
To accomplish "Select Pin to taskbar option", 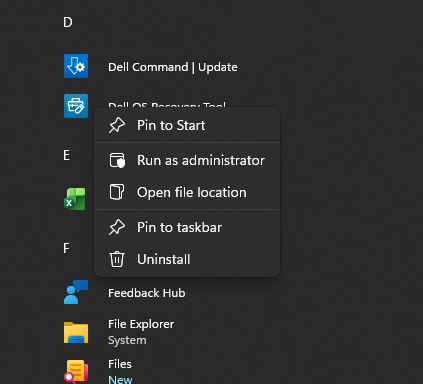I will (x=187, y=228).
